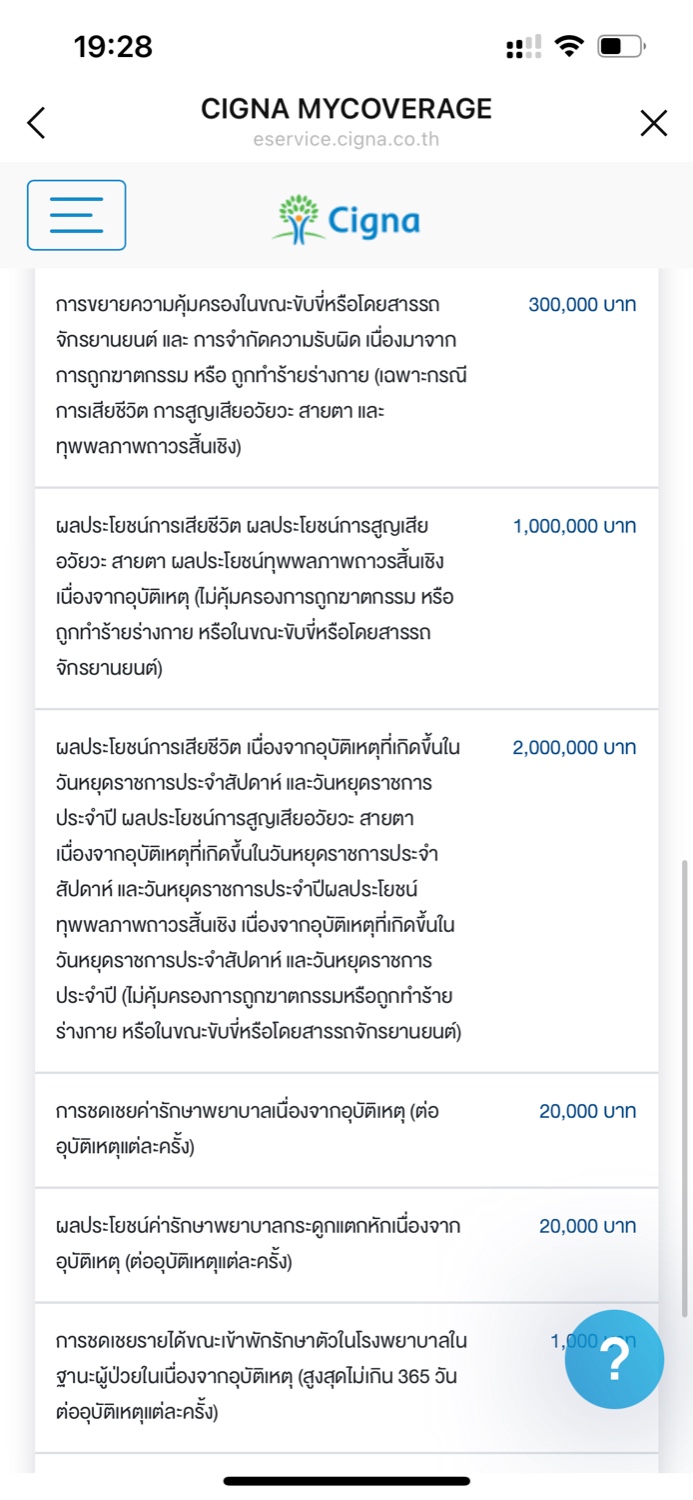Viewport: 693px width, 1500px height.
Task: Tap the 19:28 clock in status bar
Action: click(x=113, y=46)
